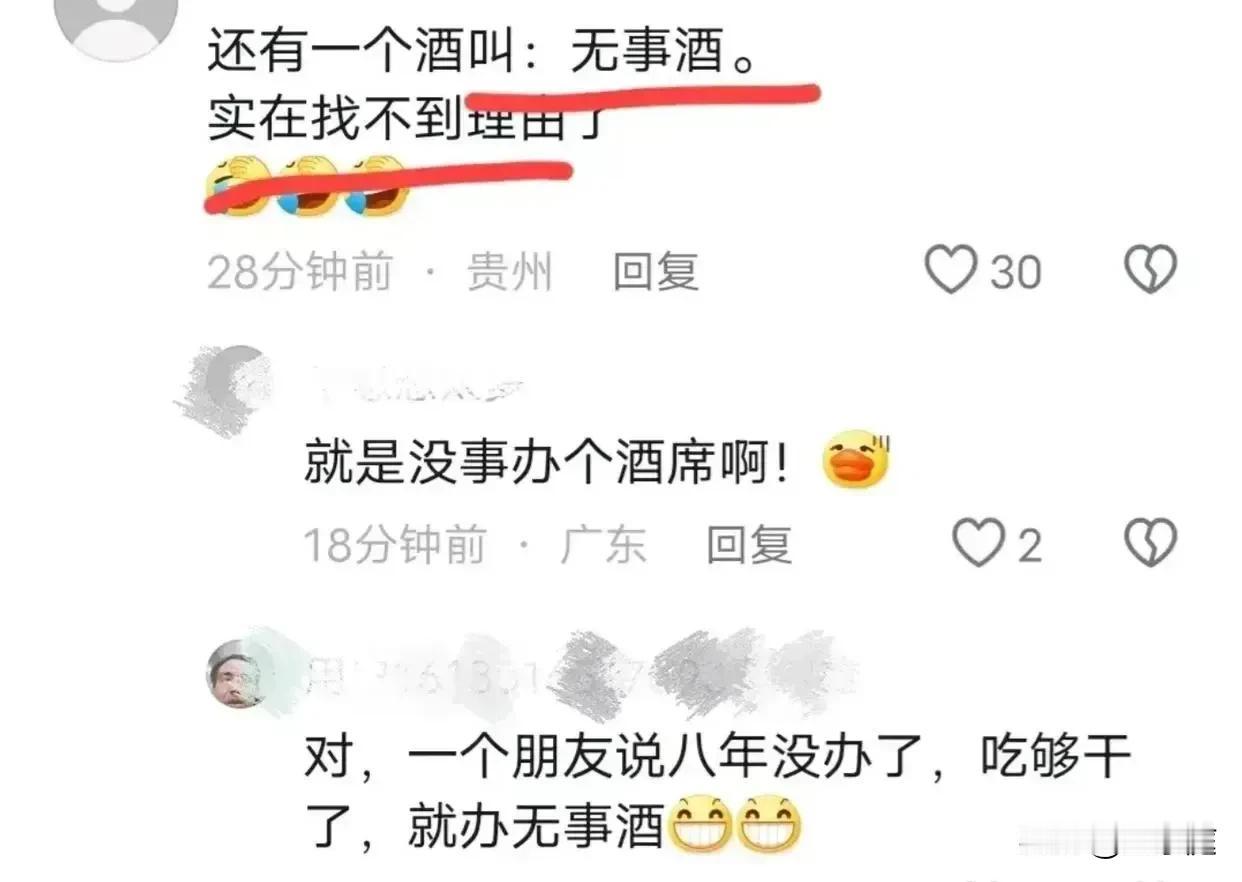
Task: Reply to the comment posted 28分钟前
Action: coord(655,271)
